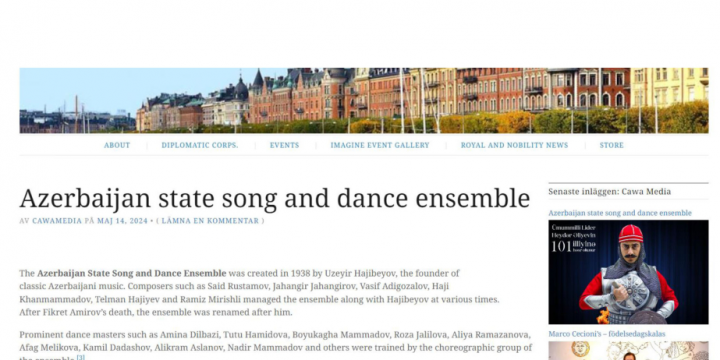The height and width of the screenshot is (360, 720).
Task: Click the thumbnail below Marco Cecioni's link
Action: pos(628,351)
